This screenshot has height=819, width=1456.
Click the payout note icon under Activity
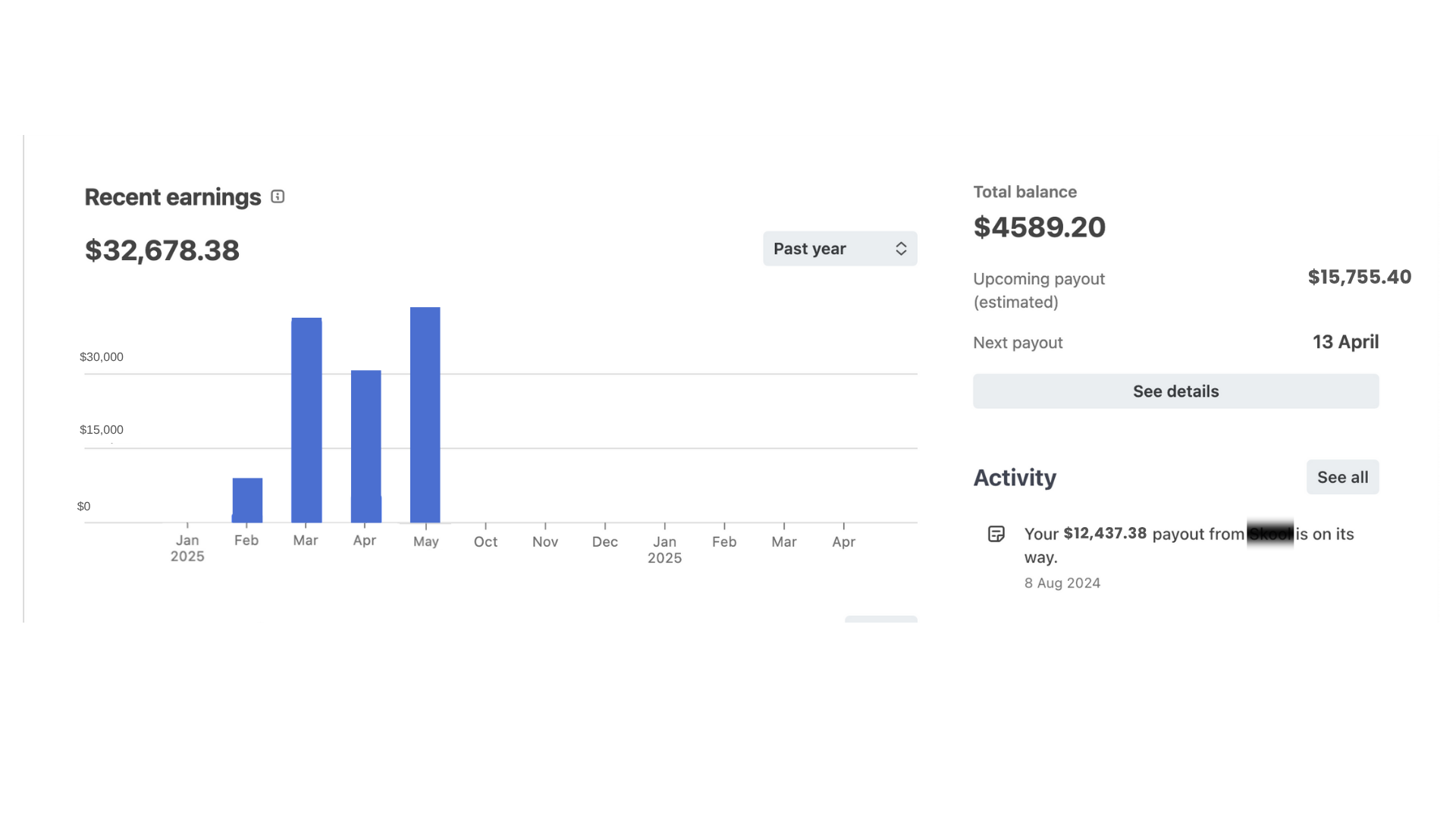[996, 534]
